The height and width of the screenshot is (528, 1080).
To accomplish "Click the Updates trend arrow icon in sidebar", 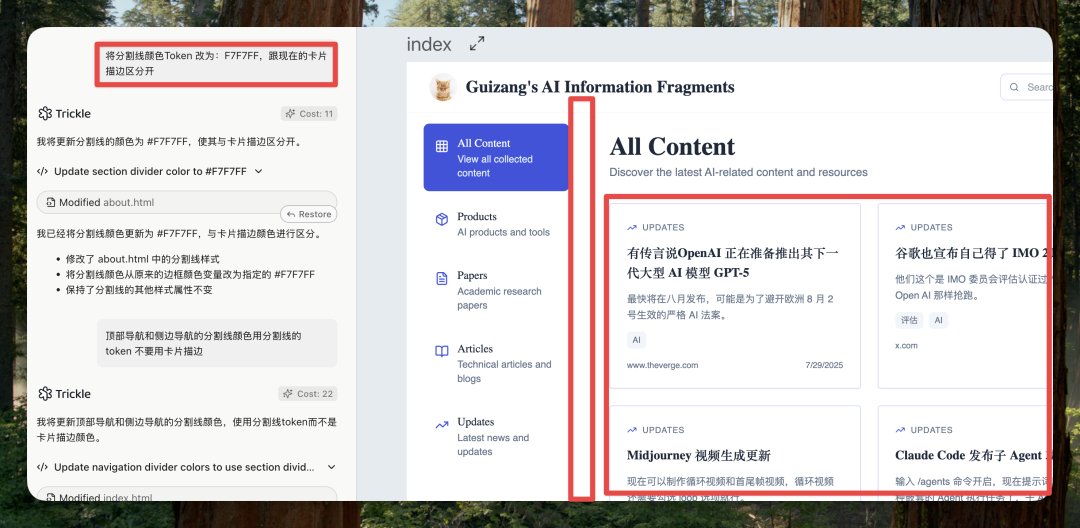I will tap(442, 425).
